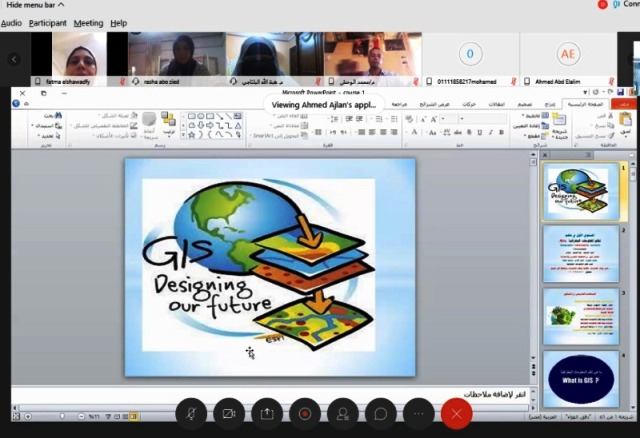Open the chat bubble icon
Viewport: 640px width, 438px height.
(x=381, y=413)
